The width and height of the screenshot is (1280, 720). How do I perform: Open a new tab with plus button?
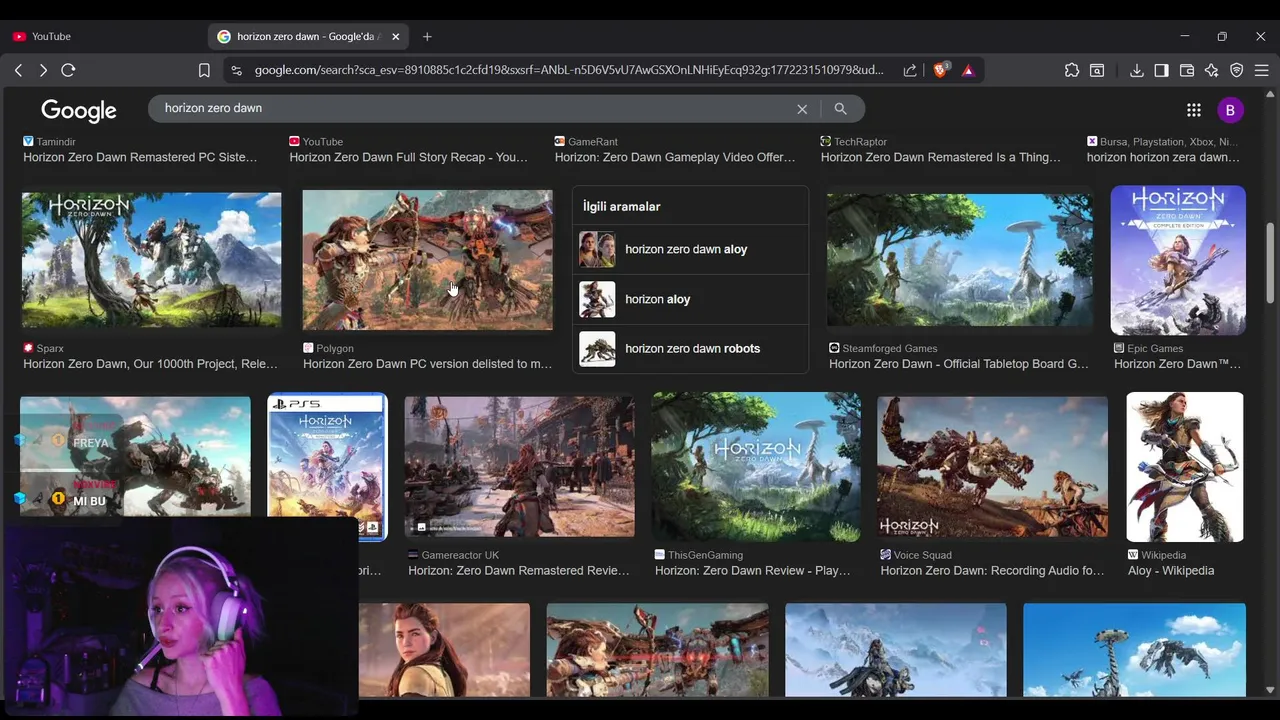[427, 36]
